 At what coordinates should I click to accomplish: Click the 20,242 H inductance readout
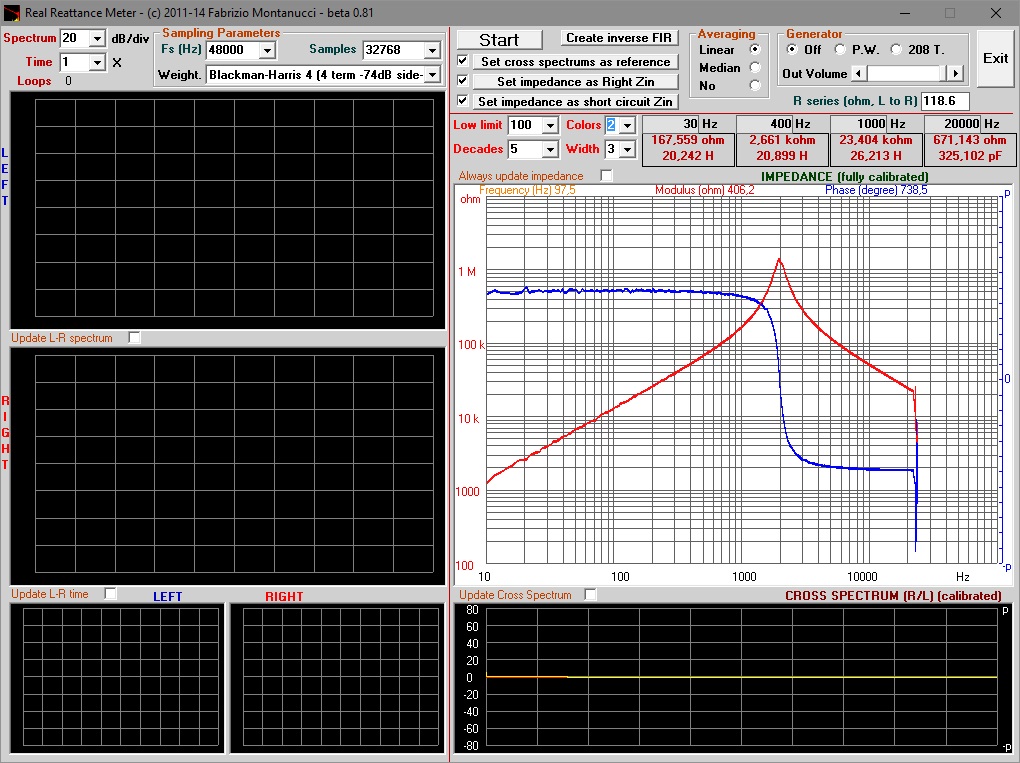pos(688,156)
